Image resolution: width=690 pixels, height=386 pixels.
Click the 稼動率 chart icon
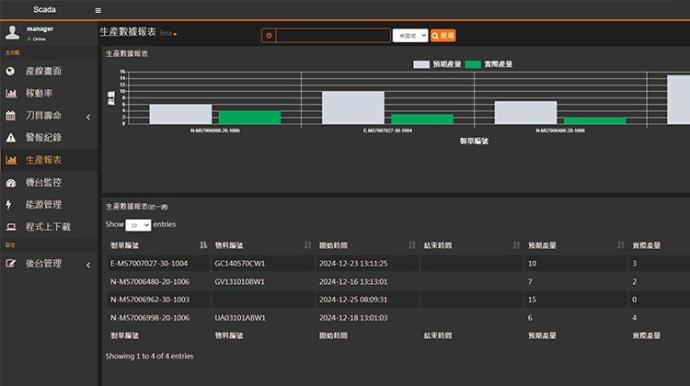pyautogui.click(x=11, y=93)
